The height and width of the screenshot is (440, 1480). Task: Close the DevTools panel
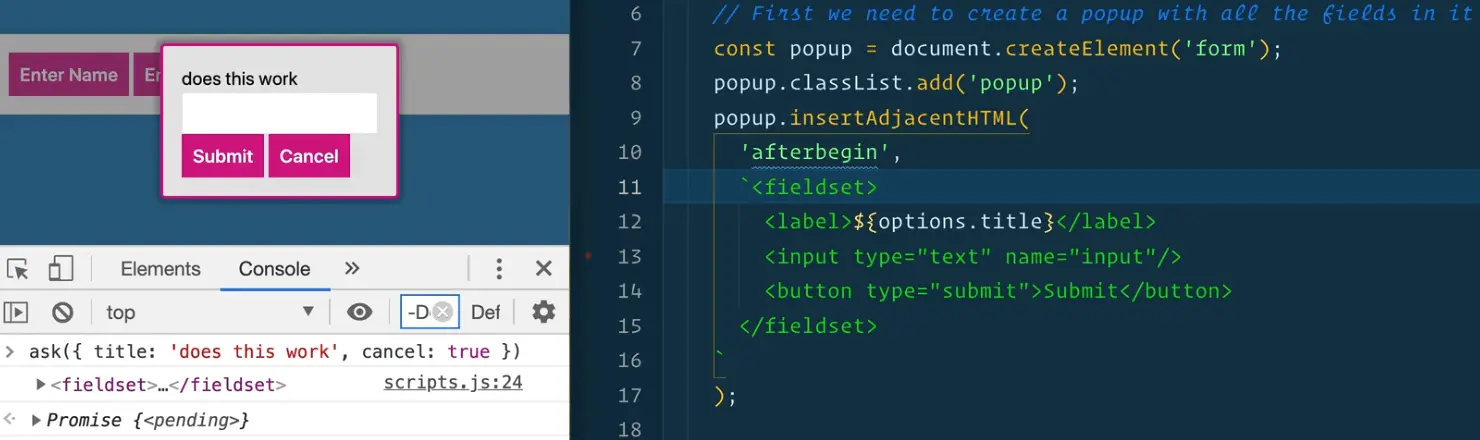(543, 268)
